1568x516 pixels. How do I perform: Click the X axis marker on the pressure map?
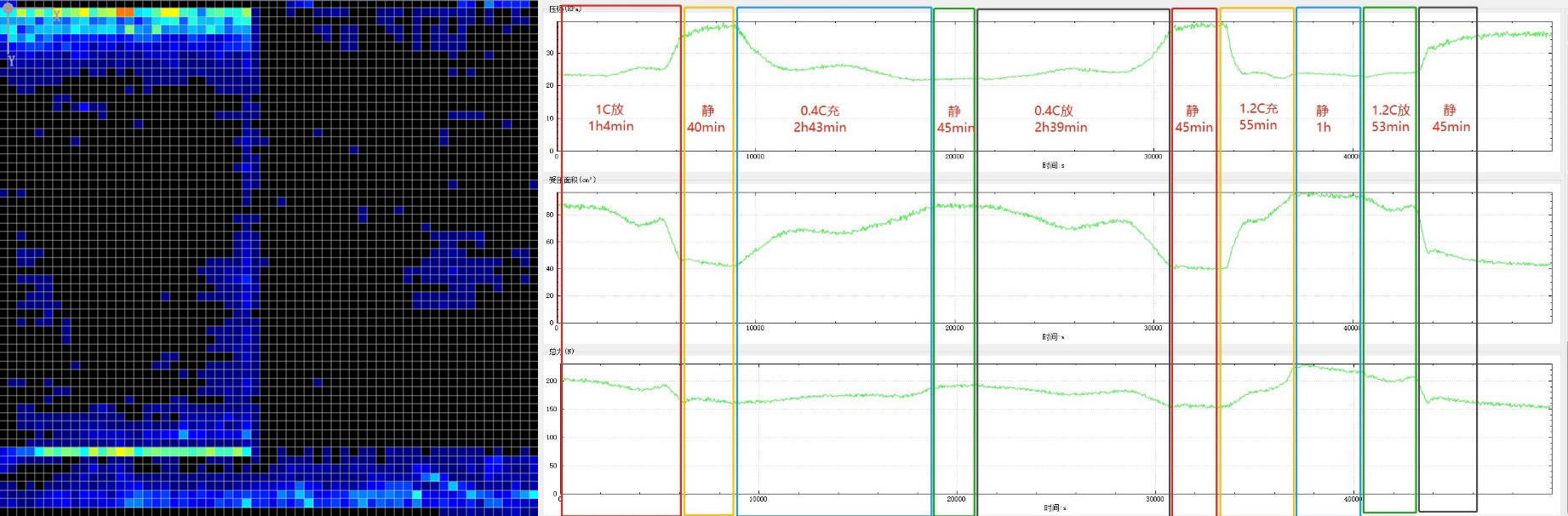coord(56,14)
